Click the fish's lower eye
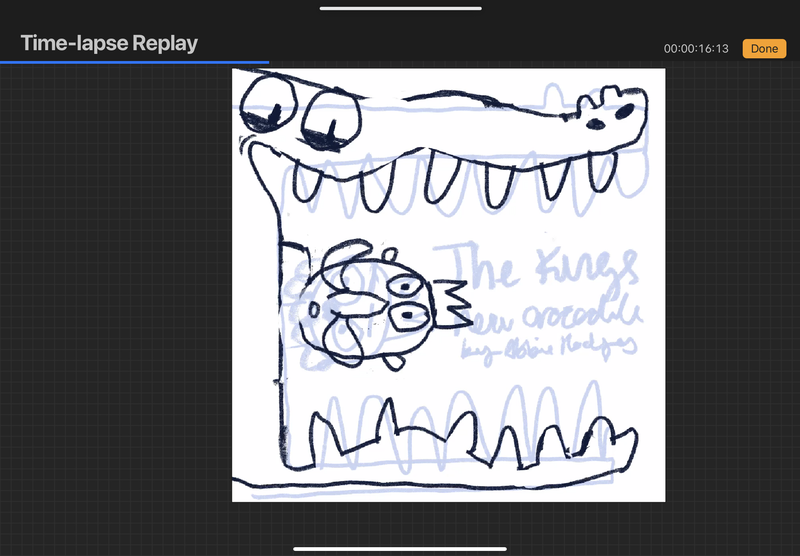This screenshot has height=556, width=800. tap(407, 318)
